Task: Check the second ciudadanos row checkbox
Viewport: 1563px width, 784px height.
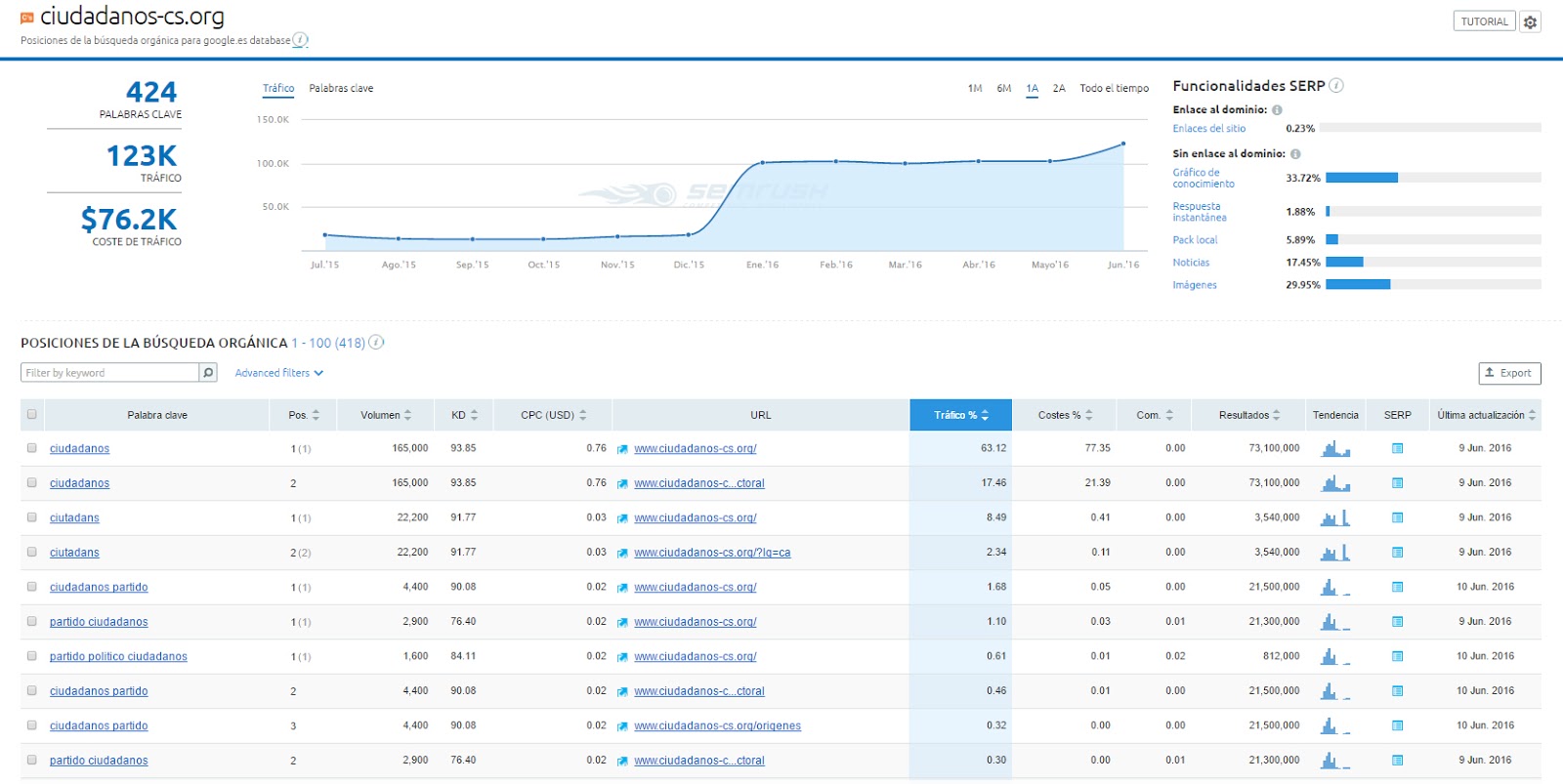Action: 32,482
